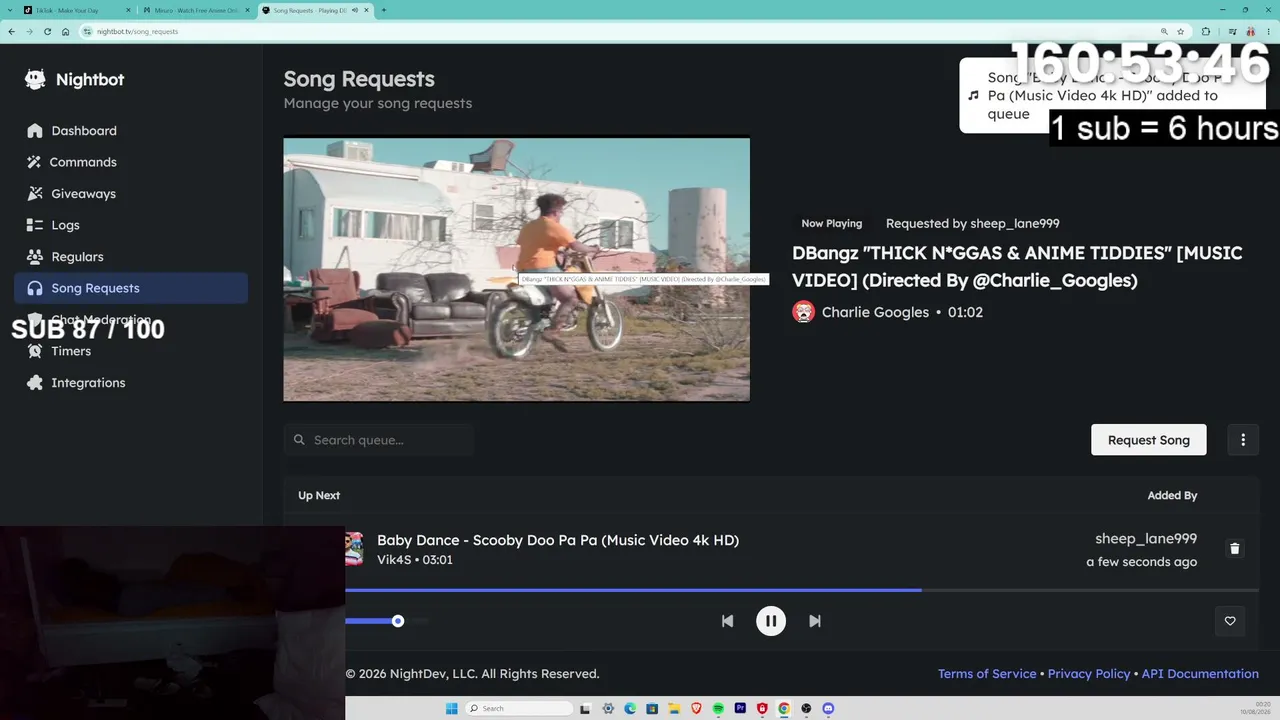Open Microsoft Edge from the taskbar
This screenshot has width=1280, height=720.
coord(630,709)
